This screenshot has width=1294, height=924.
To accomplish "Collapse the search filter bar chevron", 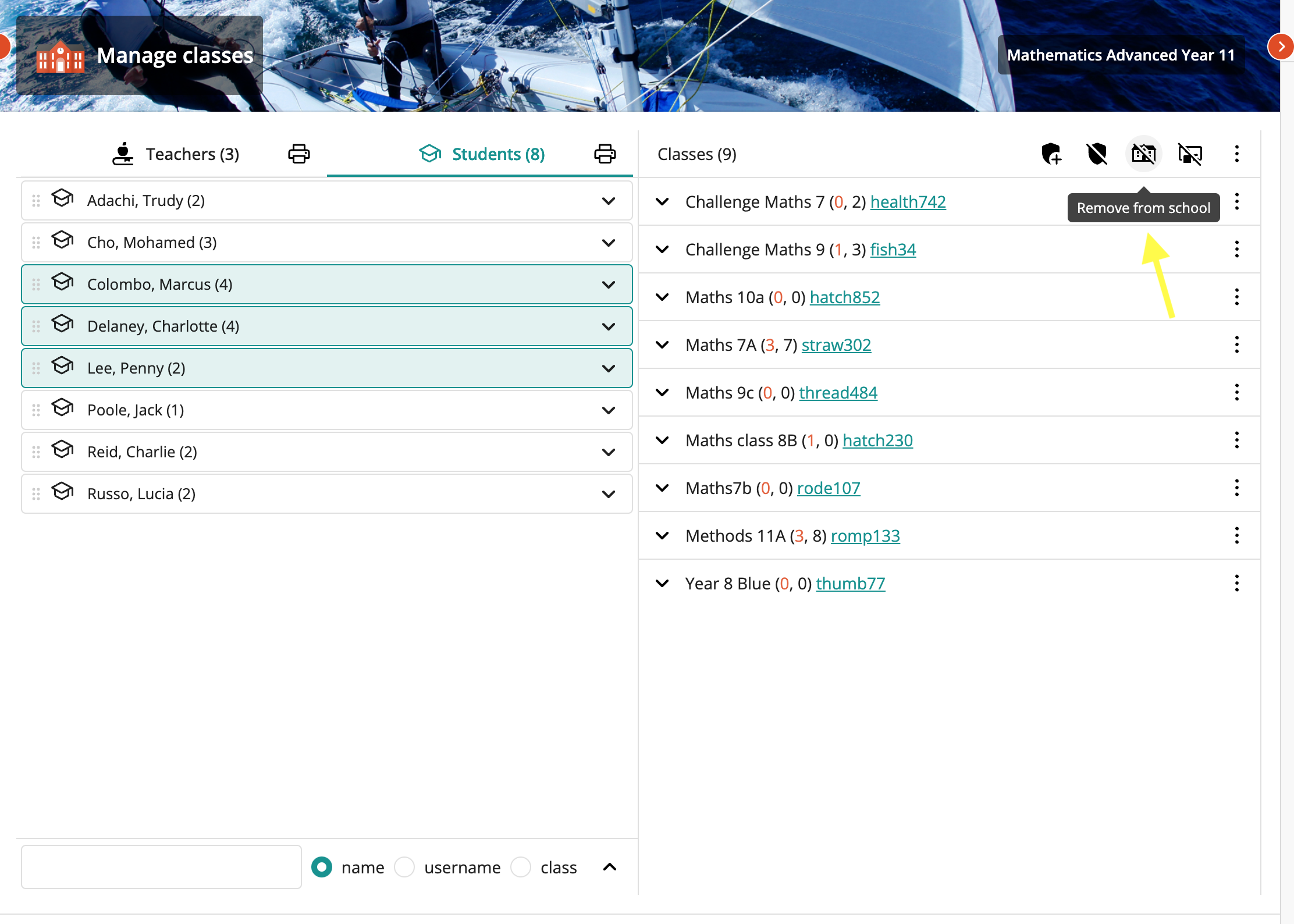I will (x=610, y=867).
